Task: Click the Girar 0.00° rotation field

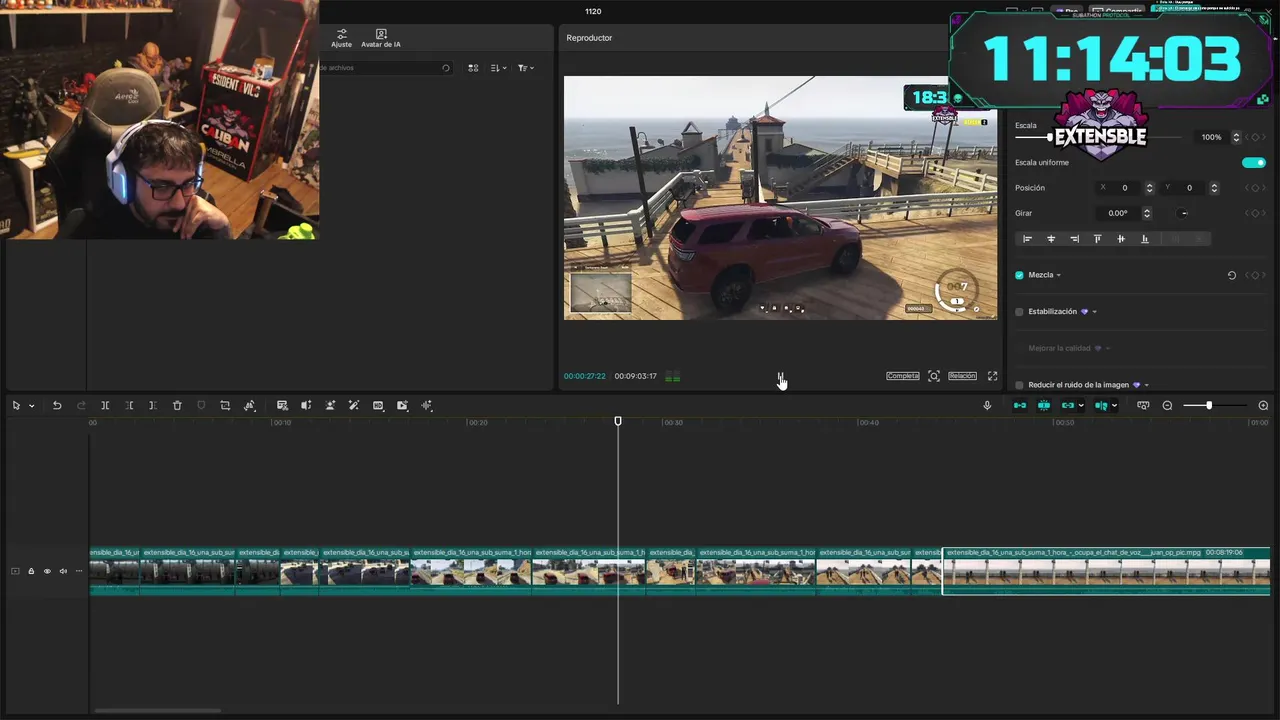Action: click(1120, 213)
